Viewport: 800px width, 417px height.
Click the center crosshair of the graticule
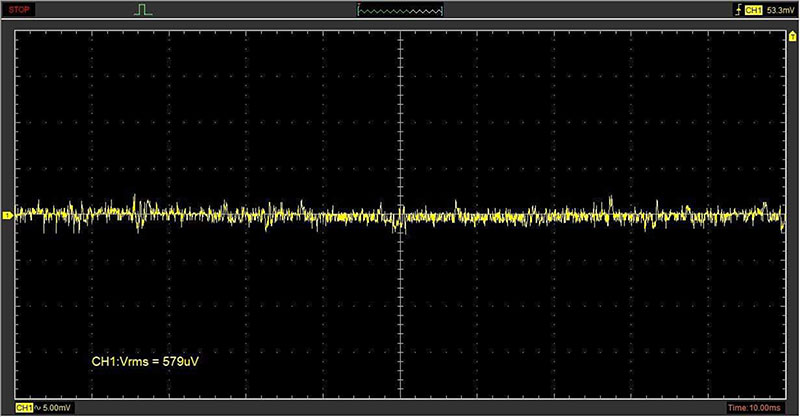tap(400, 215)
